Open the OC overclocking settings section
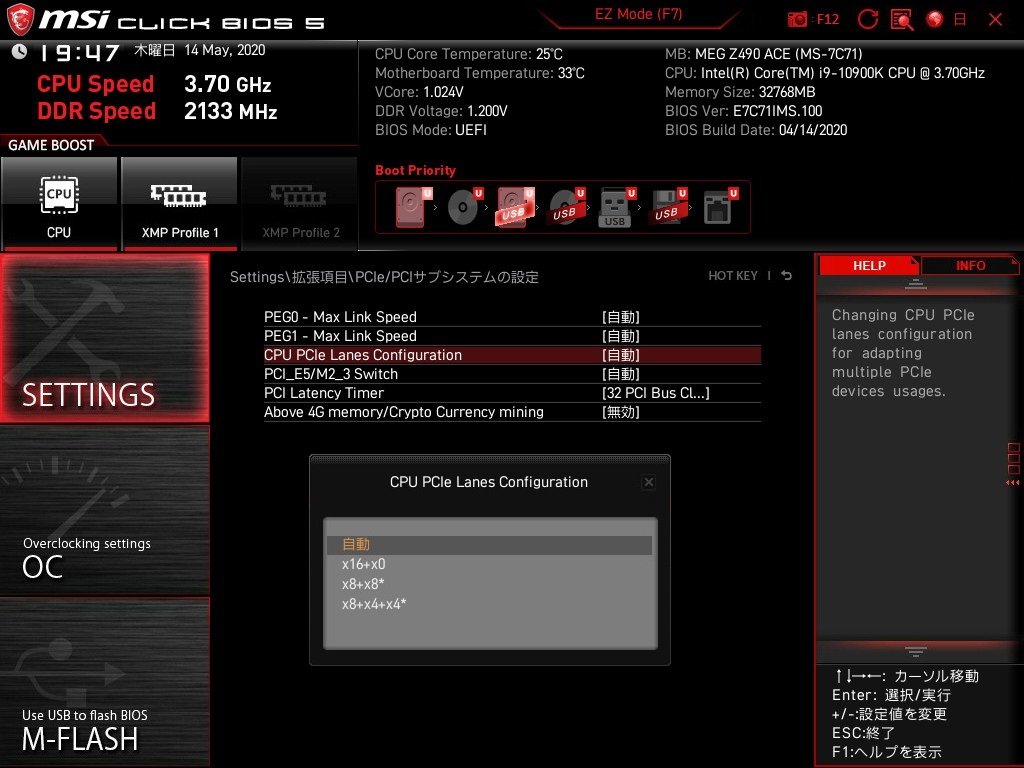 pos(104,510)
